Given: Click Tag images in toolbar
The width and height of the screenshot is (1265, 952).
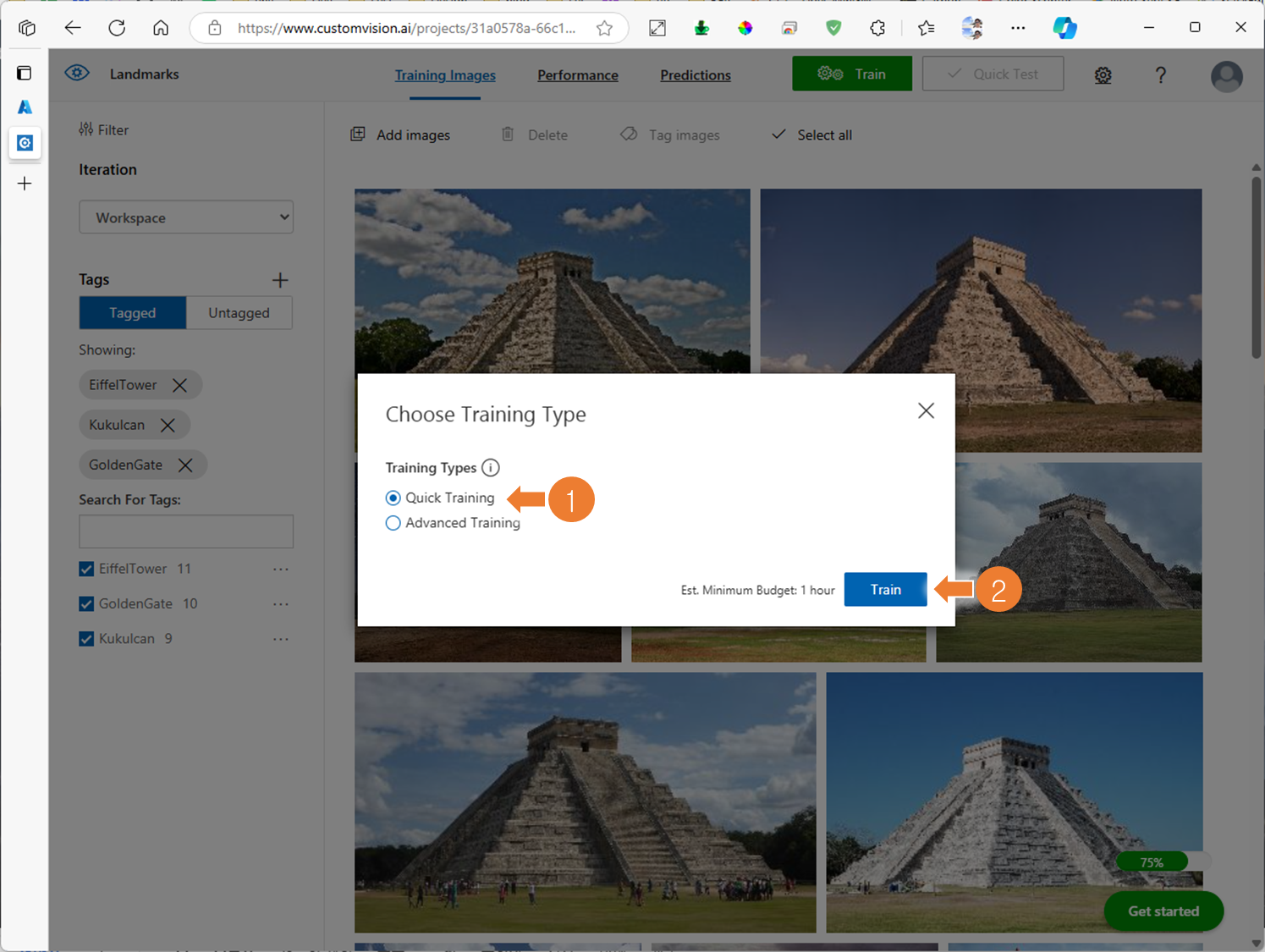Looking at the screenshot, I should tap(670, 135).
